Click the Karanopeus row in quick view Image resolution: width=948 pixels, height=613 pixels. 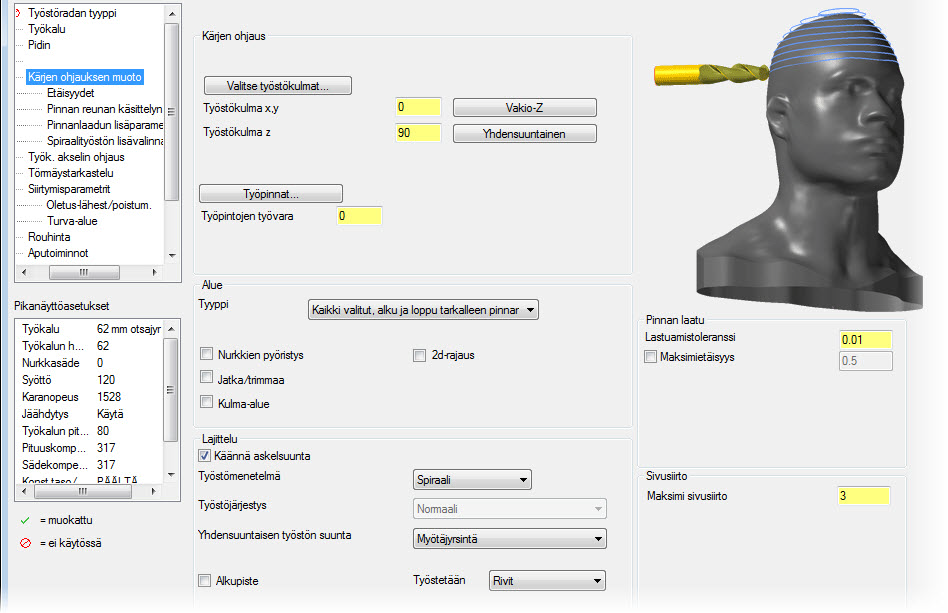91,397
